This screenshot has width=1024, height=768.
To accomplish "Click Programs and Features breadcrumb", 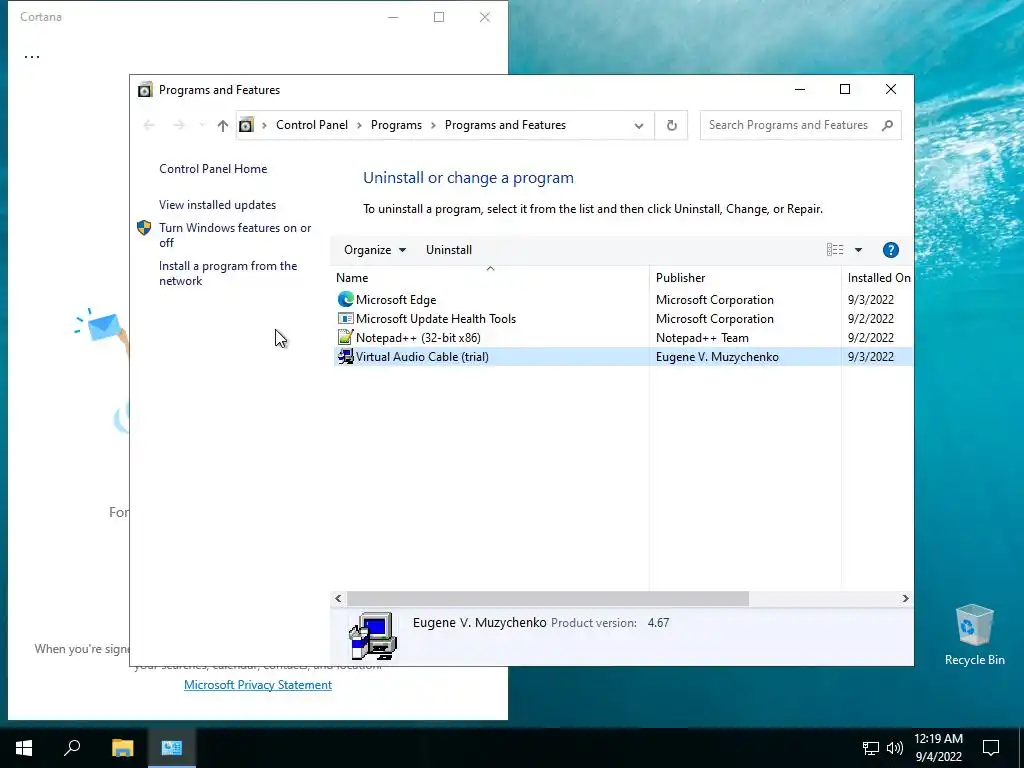I will pyautogui.click(x=505, y=125).
